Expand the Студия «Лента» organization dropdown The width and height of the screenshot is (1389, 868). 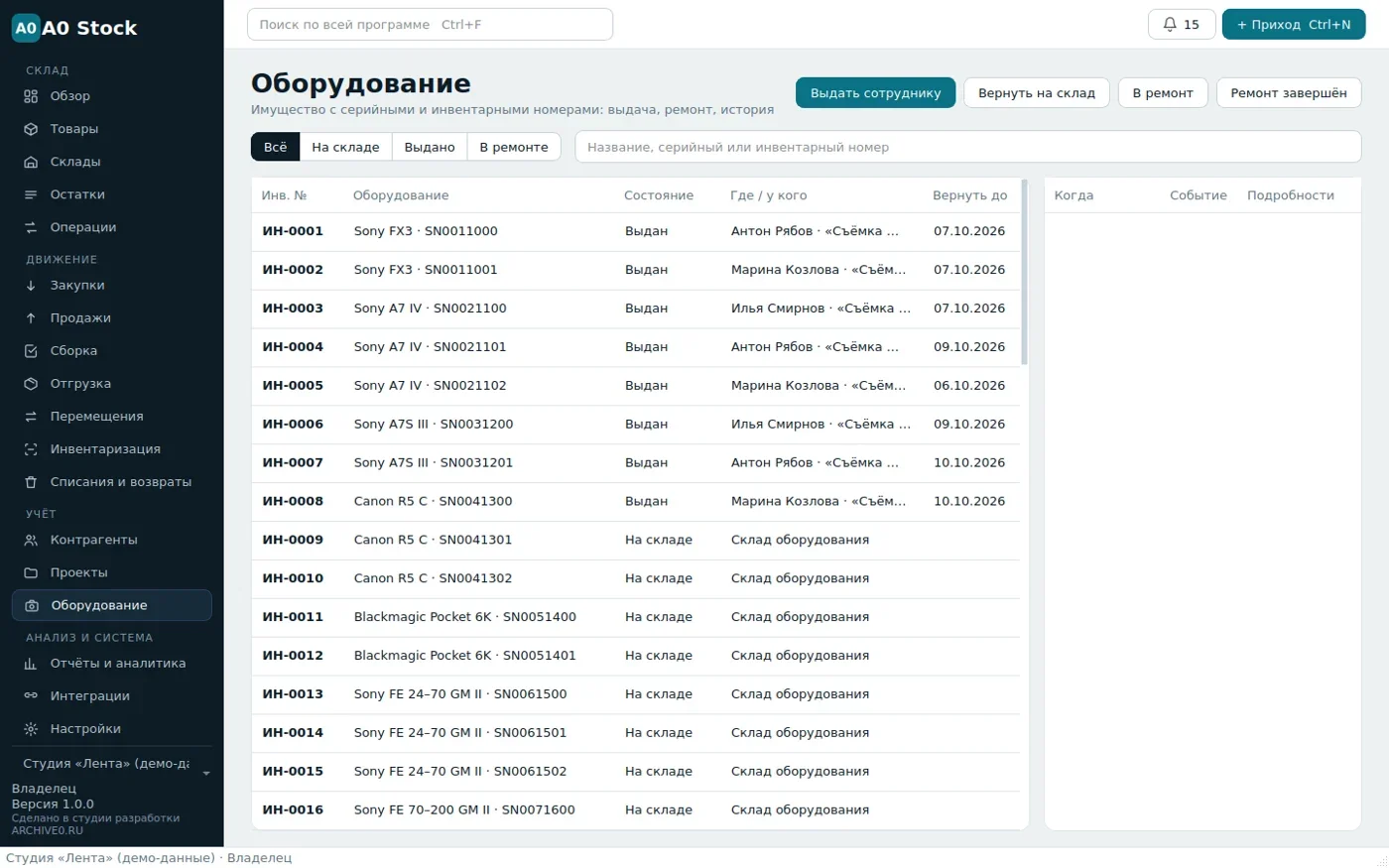[112, 765]
